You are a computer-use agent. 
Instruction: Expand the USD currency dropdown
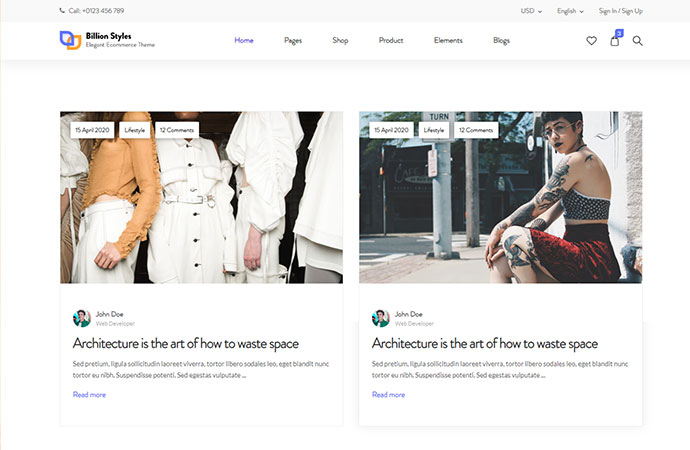tap(531, 11)
